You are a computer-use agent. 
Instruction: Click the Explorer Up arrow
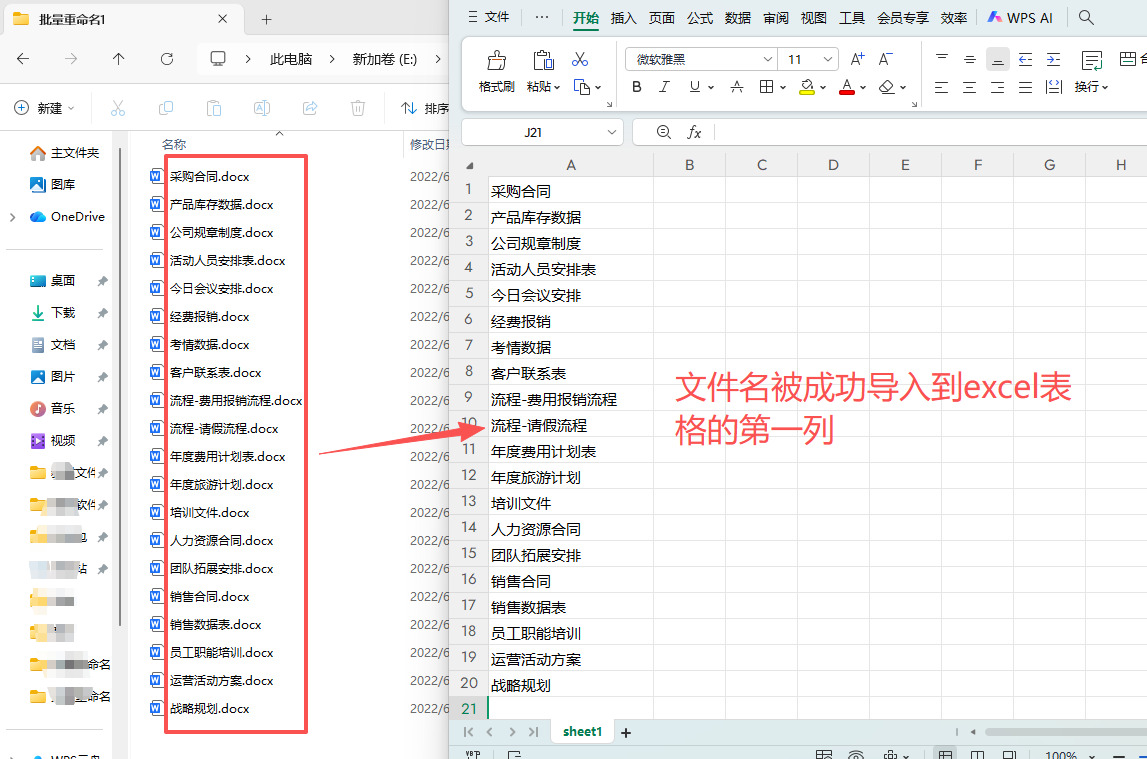click(119, 58)
